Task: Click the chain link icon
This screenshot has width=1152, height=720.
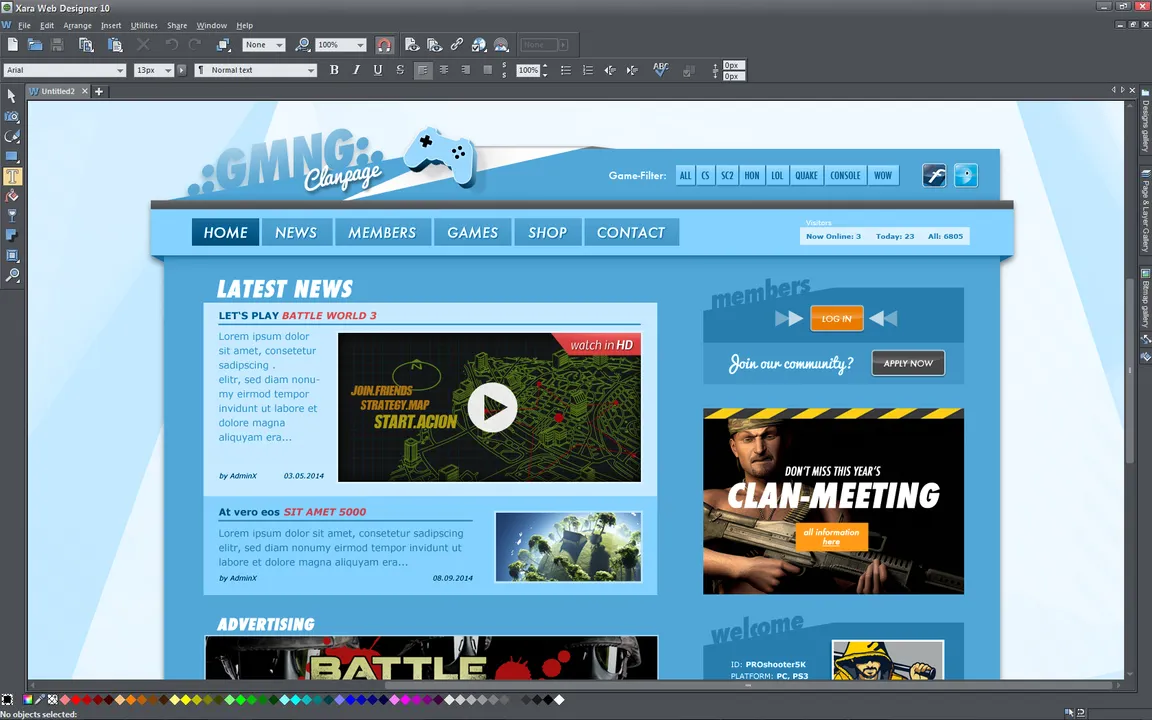Action: click(x=456, y=45)
